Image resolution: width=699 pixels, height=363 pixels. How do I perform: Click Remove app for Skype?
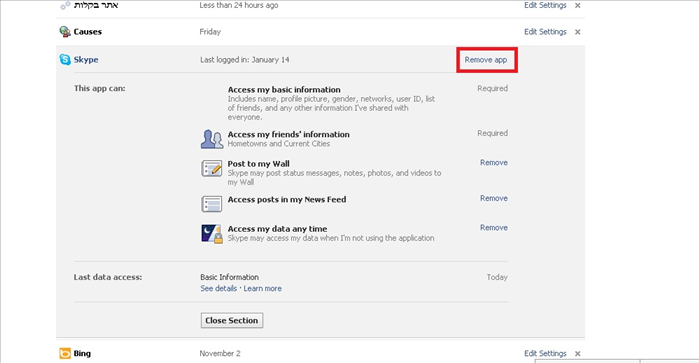pos(486,60)
